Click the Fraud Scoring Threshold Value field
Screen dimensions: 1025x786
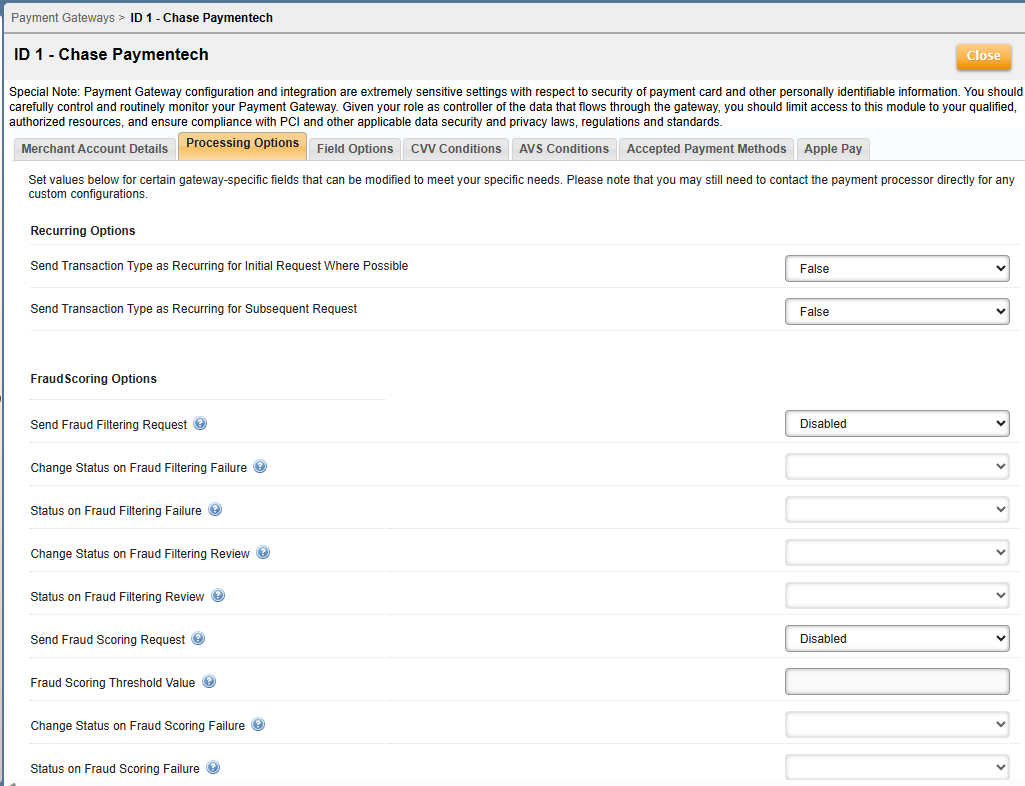point(897,682)
